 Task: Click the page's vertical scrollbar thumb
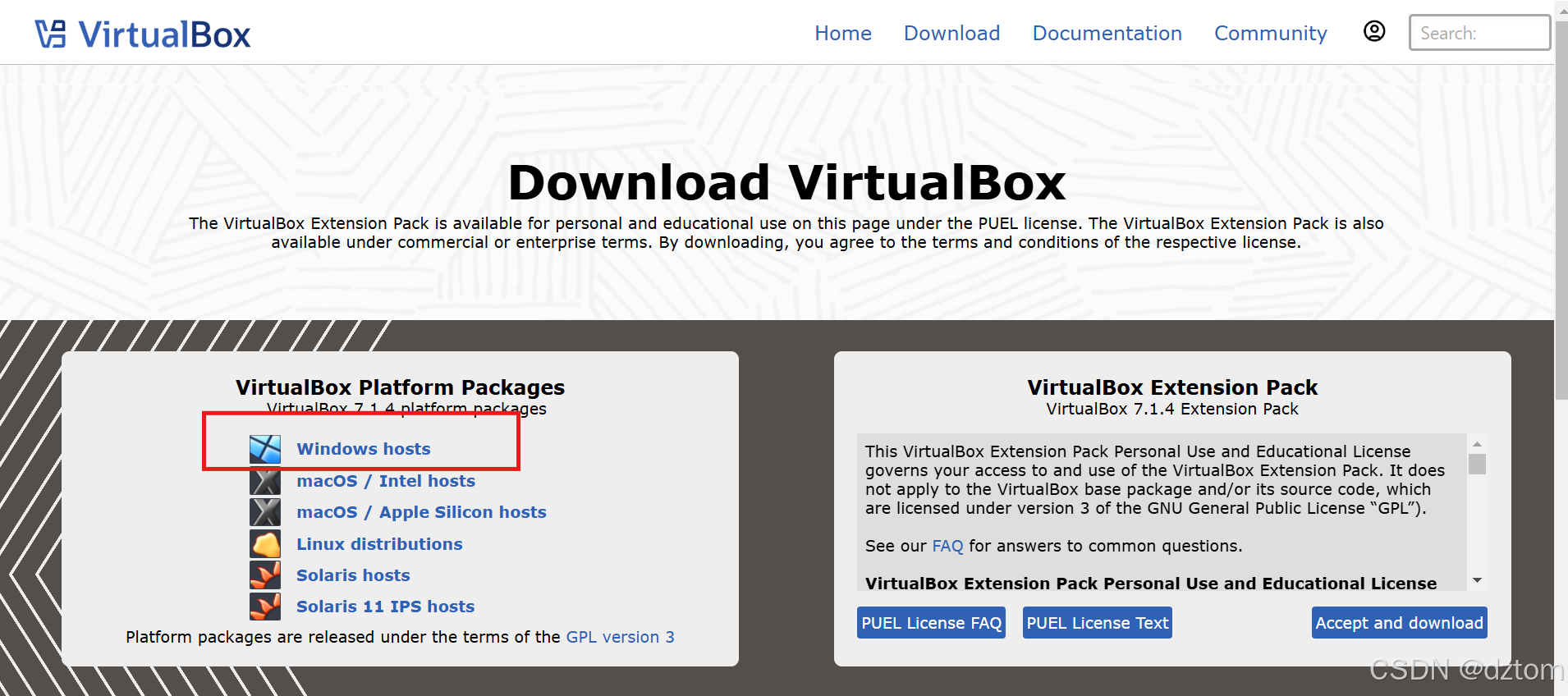point(1561,209)
